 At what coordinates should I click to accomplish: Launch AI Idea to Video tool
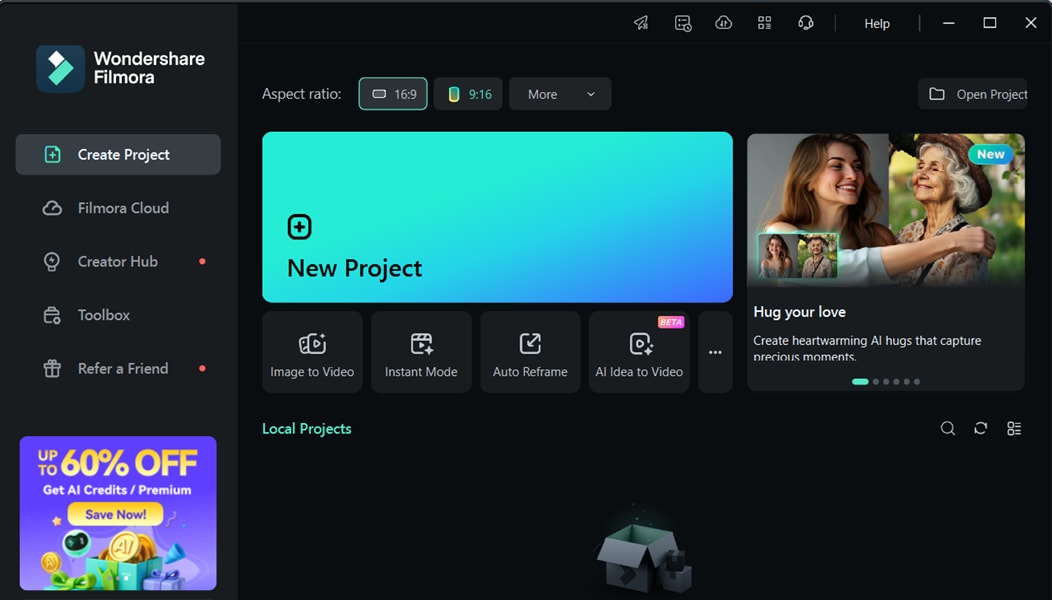[x=639, y=352]
